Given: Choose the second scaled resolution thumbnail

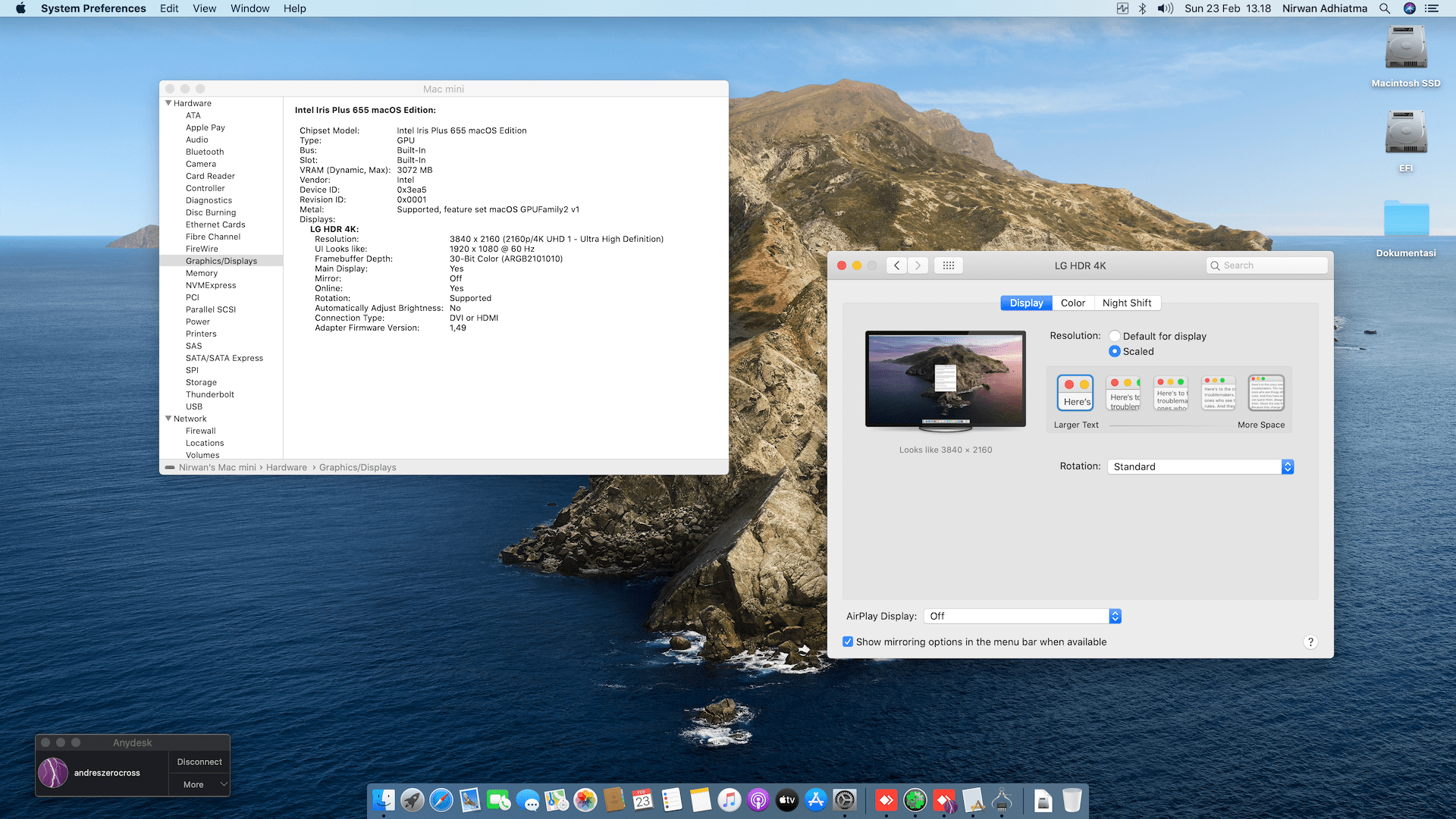Looking at the screenshot, I should 1123,393.
